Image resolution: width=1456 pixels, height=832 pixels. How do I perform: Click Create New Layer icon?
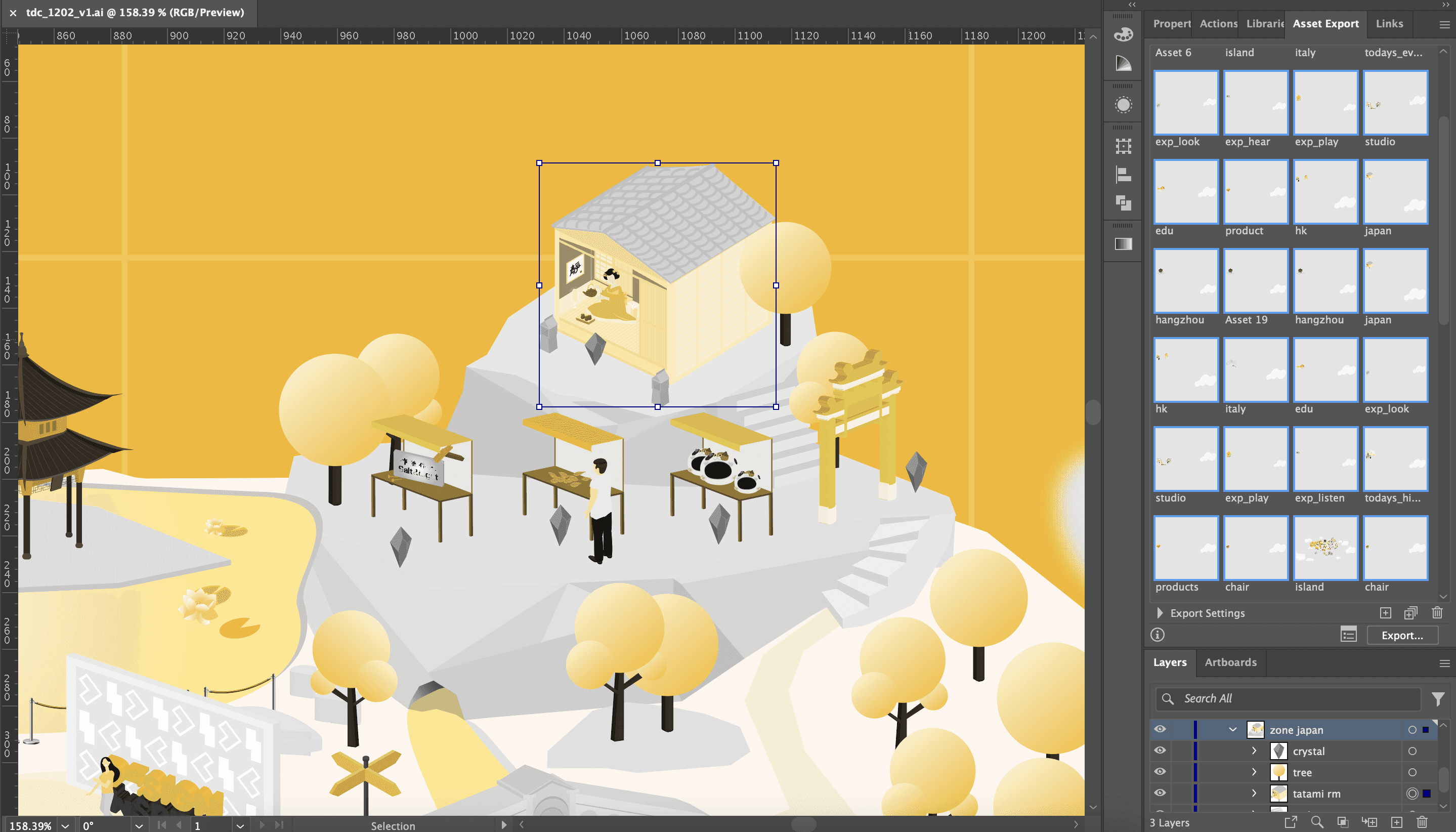point(1396,822)
